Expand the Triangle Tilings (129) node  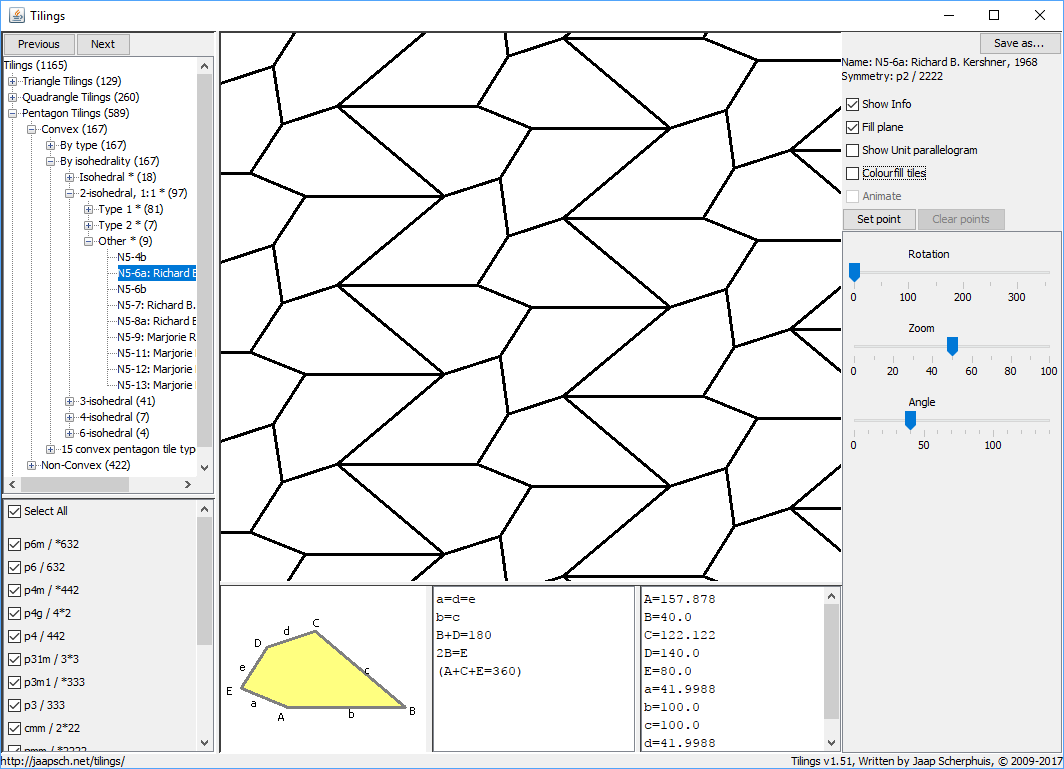coord(12,81)
